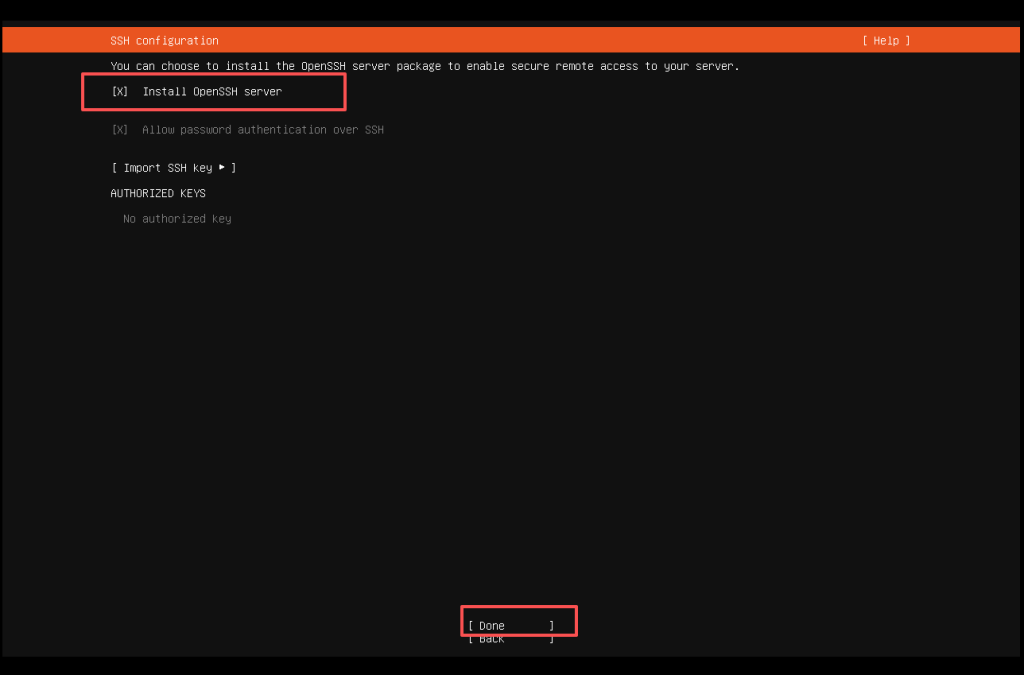Open the Import SSH key dropdown
Screen dimensions: 1024x675
[x=173, y=167]
